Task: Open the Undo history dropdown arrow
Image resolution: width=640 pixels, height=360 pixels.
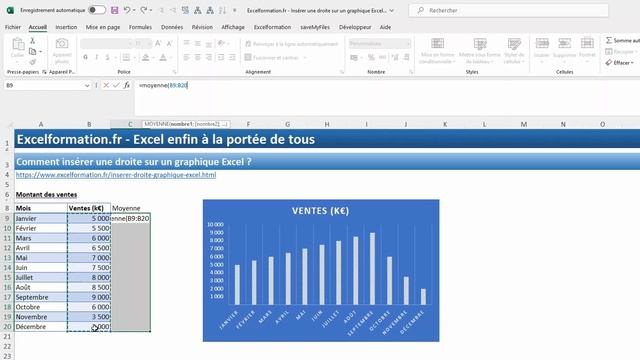Action: [x=134, y=10]
